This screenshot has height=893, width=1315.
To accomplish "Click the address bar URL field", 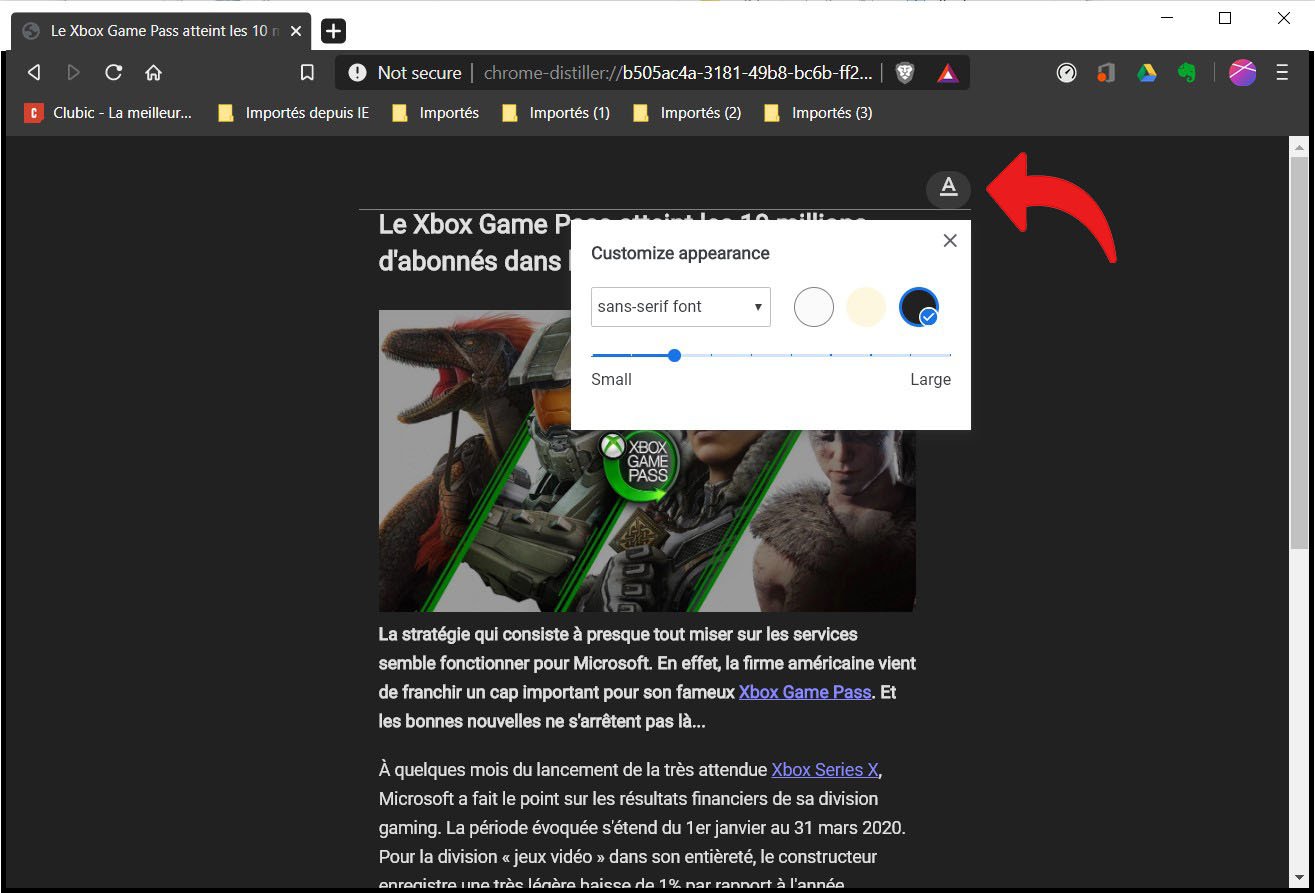I will coord(678,72).
